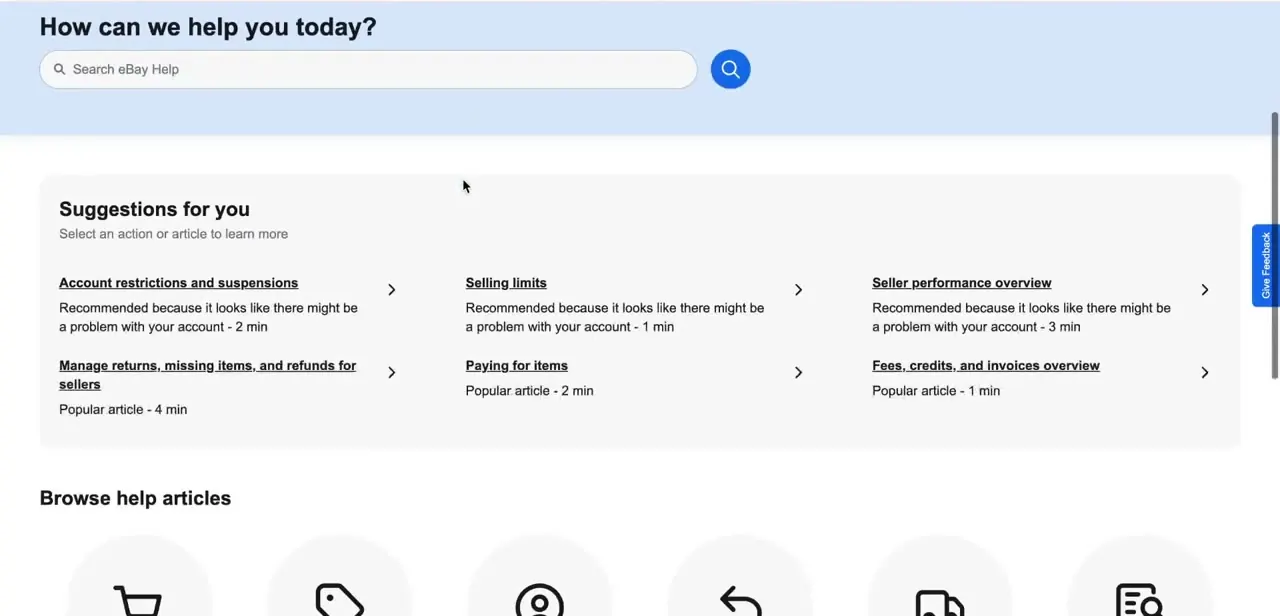
Task: Click the blue search magnifier button
Action: [x=730, y=69]
